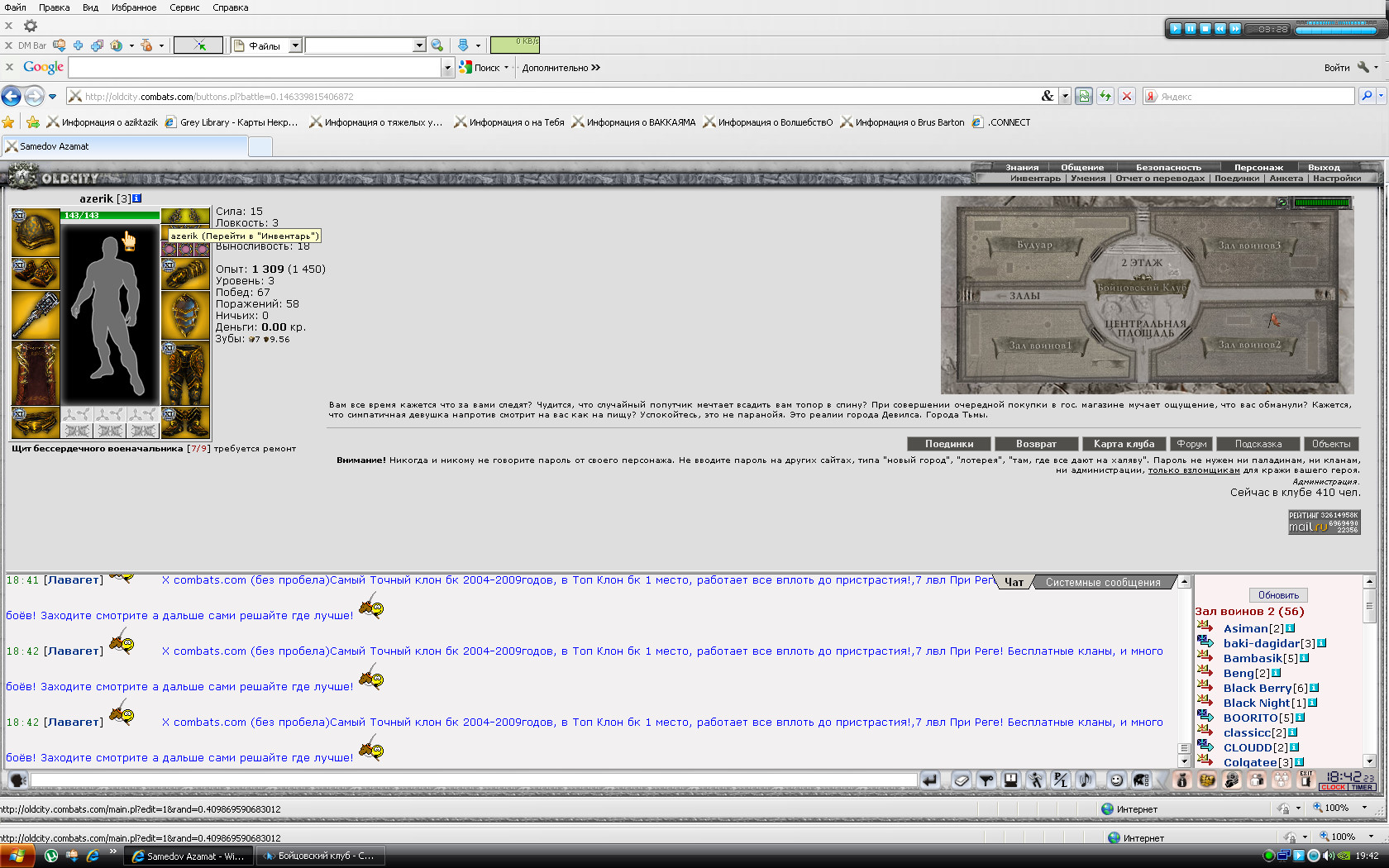Select Будуар room on the club map
The image size is (1389, 868).
click(1034, 245)
